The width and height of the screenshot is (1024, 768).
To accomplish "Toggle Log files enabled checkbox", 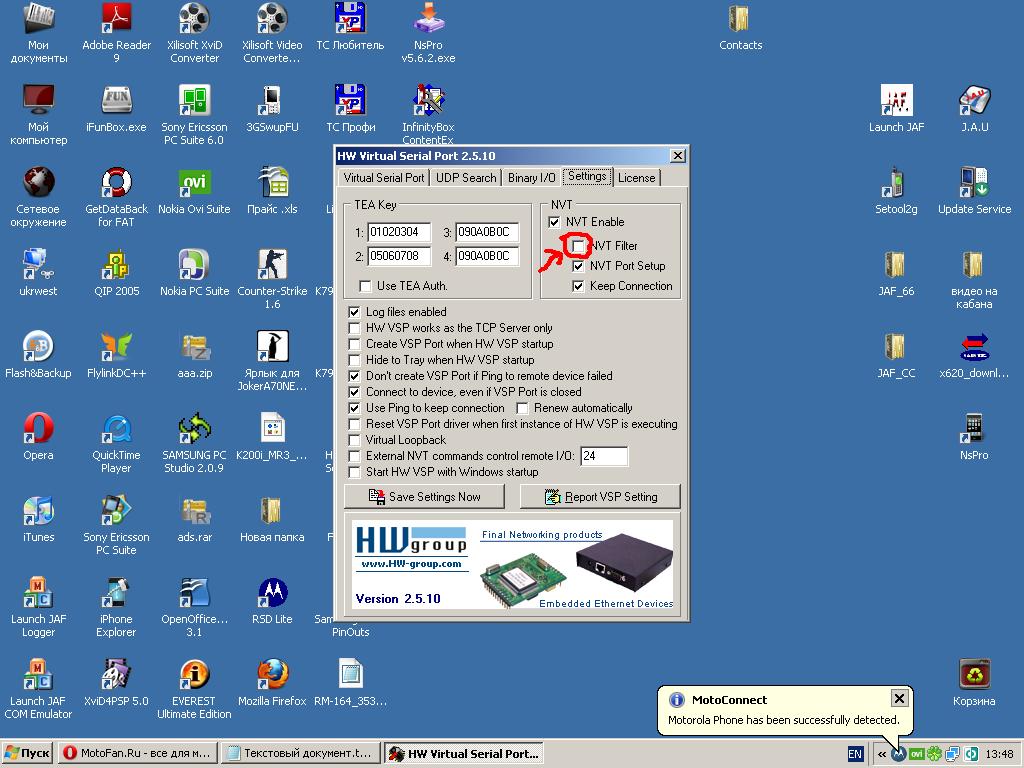I will (x=354, y=312).
